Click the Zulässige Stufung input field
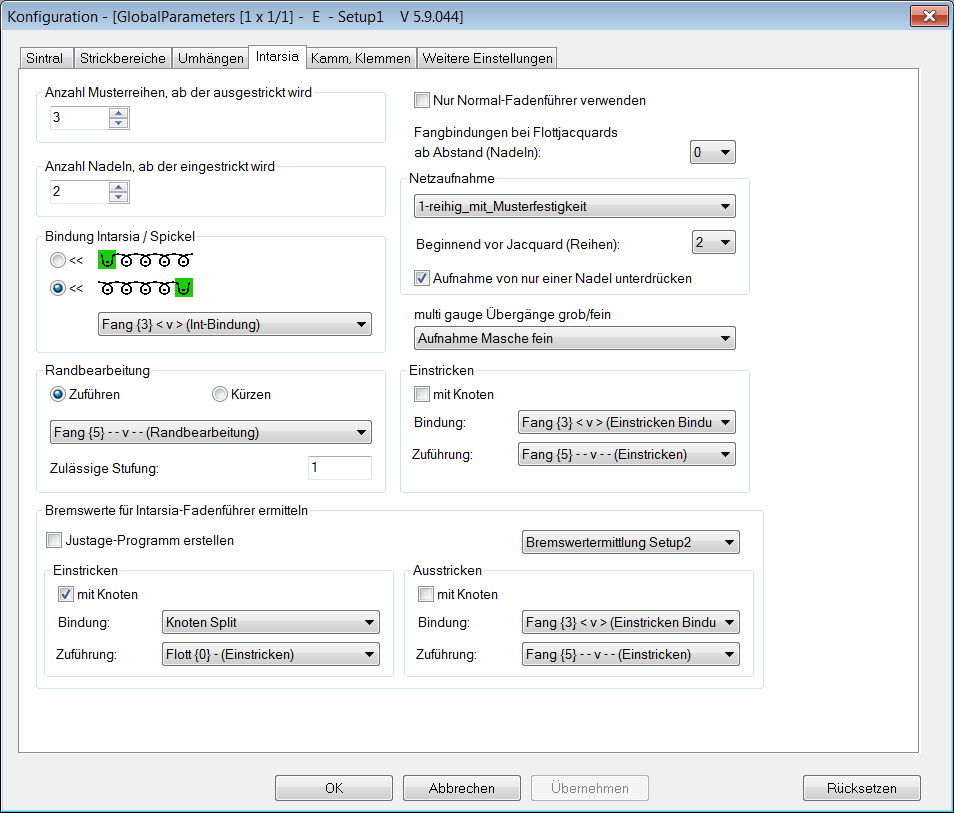Screen dimensions: 954x813 coord(339,467)
